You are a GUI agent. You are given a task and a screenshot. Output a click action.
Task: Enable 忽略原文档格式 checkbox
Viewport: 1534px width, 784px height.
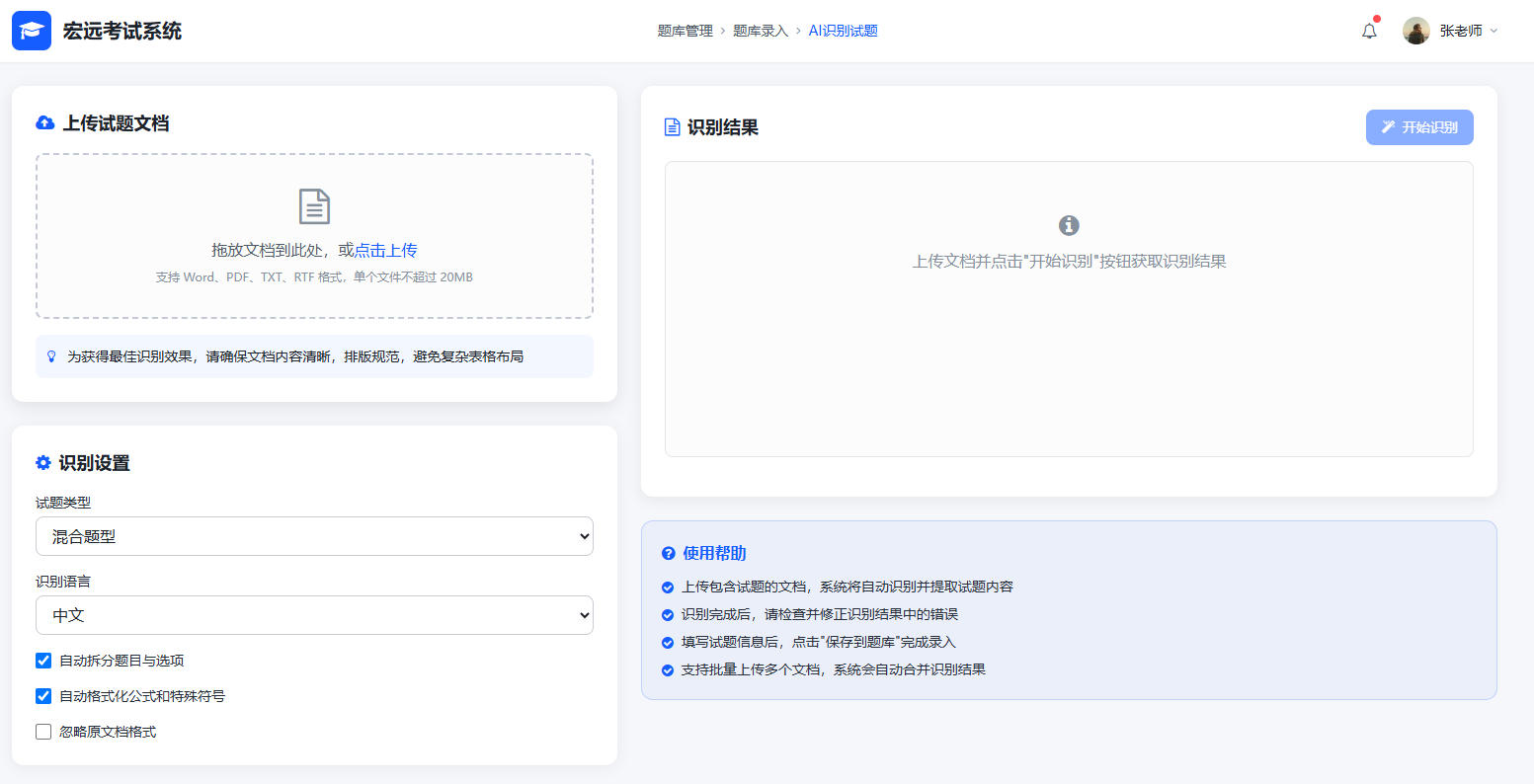pyautogui.click(x=43, y=732)
